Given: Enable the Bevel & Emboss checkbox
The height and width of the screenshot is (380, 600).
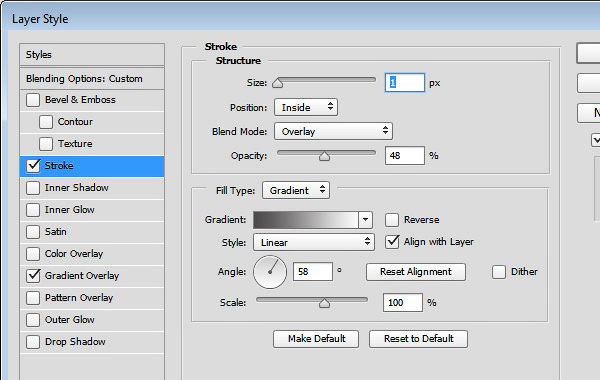Looking at the screenshot, I should [33, 100].
